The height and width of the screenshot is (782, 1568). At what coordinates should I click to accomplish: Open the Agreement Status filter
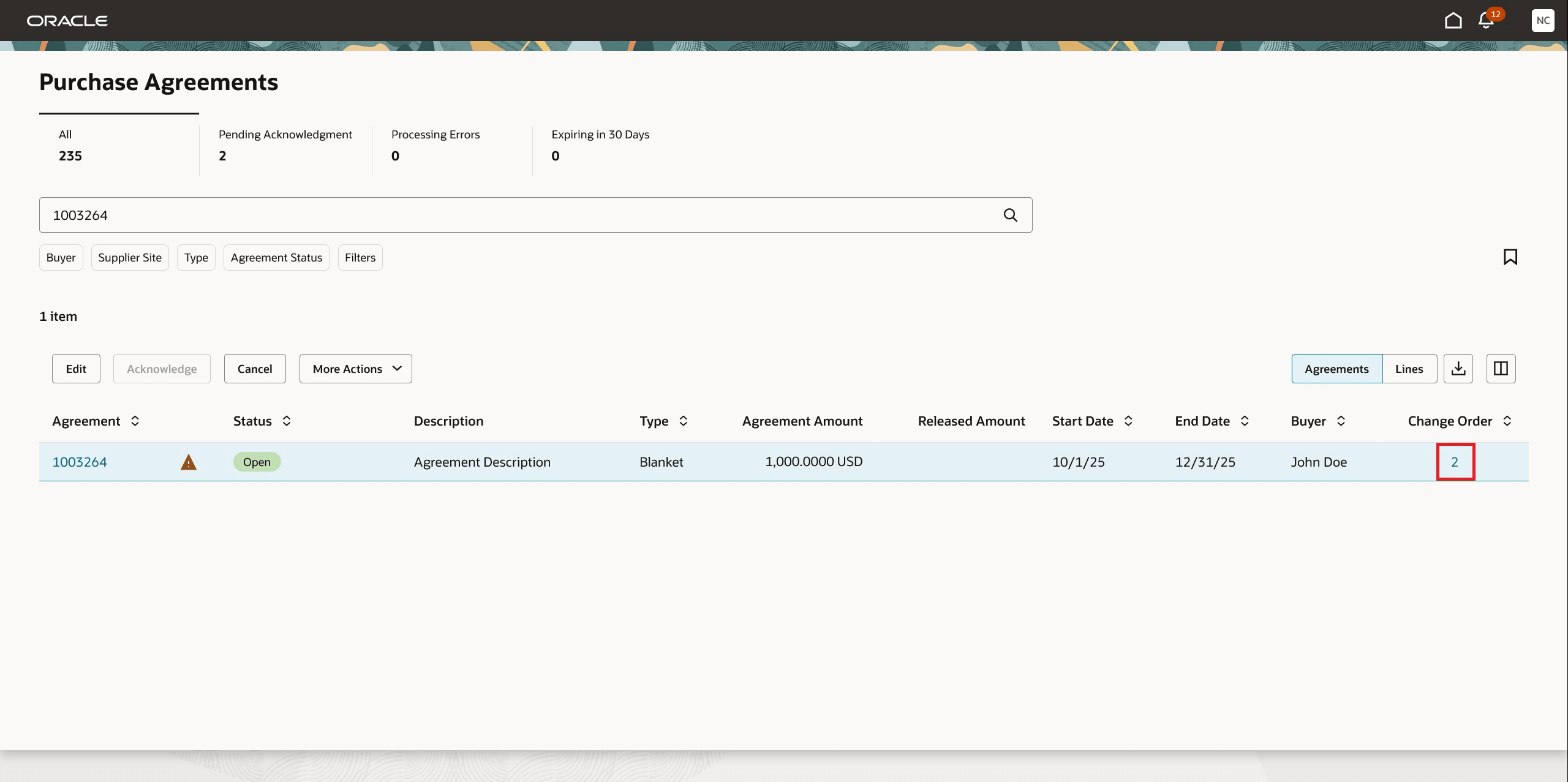[x=276, y=257]
